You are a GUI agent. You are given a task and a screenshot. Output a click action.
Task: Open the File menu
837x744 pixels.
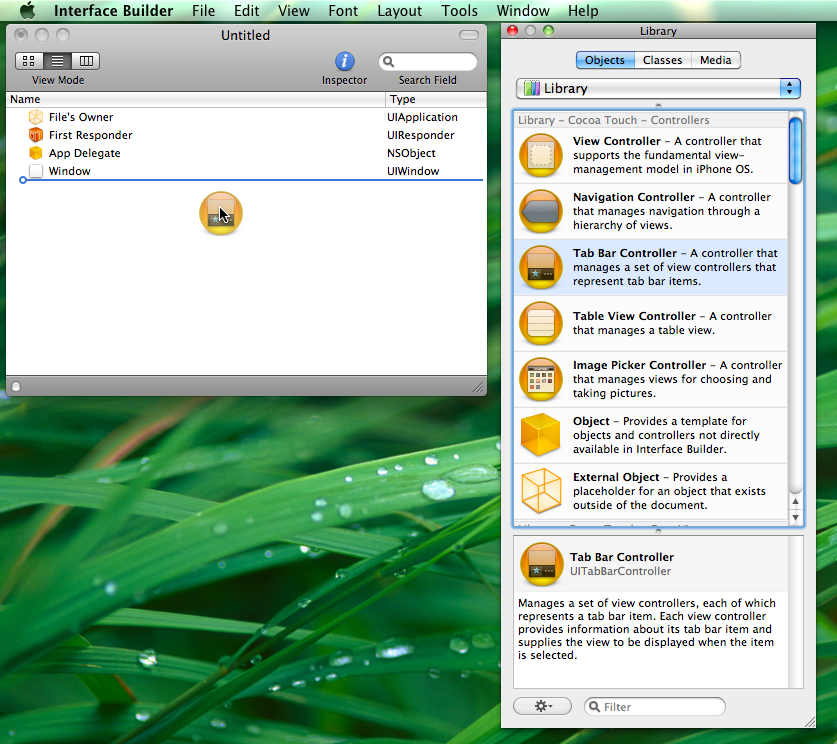tap(203, 11)
